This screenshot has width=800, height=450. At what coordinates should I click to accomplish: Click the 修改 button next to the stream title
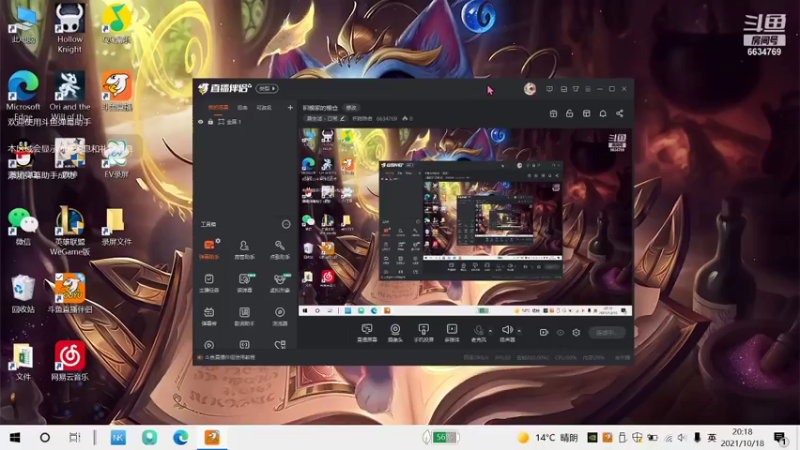[351, 108]
